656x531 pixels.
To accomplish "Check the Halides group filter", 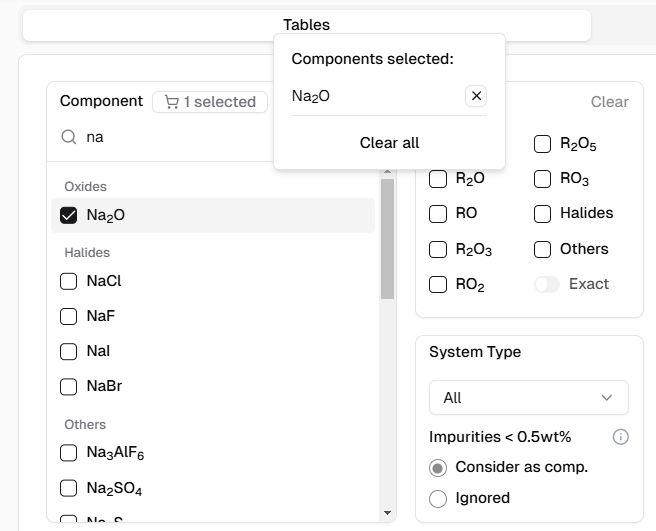I will click(542, 214).
